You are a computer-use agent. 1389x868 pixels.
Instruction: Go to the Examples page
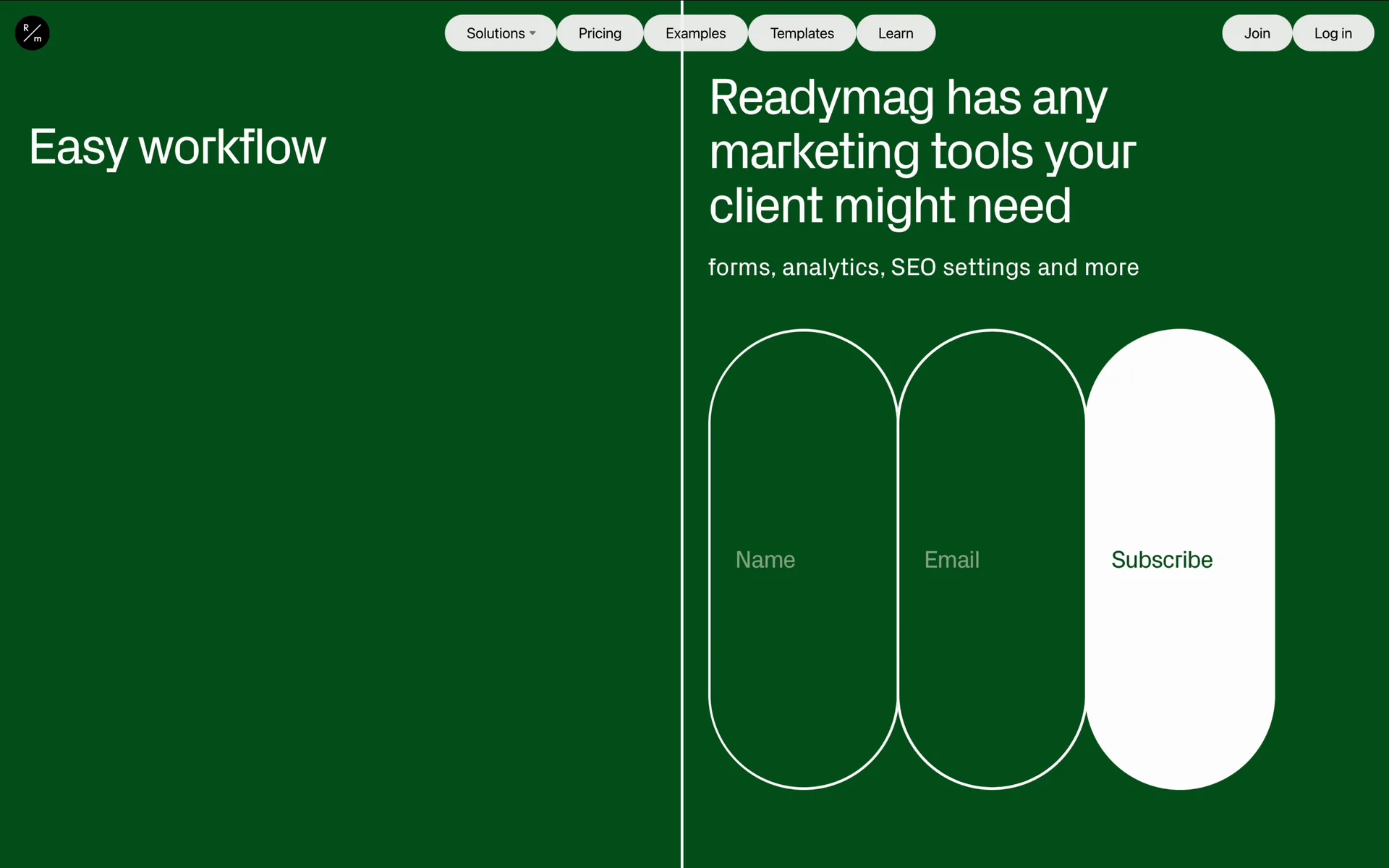coord(695,33)
